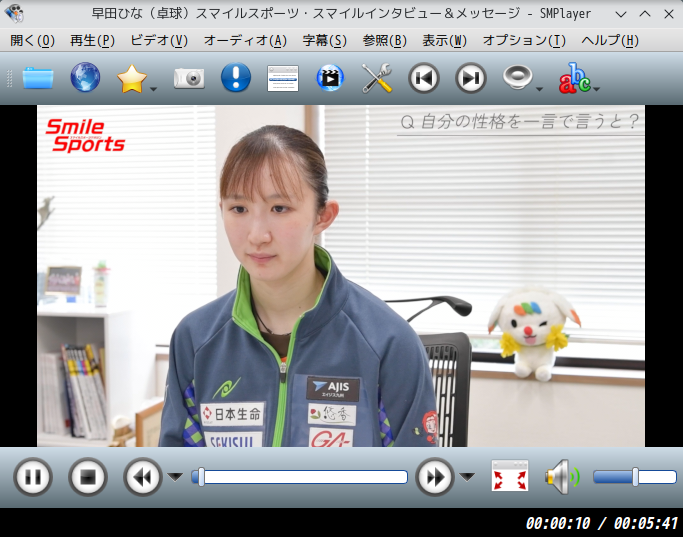Open the オーディオ(A) menu
The height and width of the screenshot is (537, 683).
coord(245,41)
